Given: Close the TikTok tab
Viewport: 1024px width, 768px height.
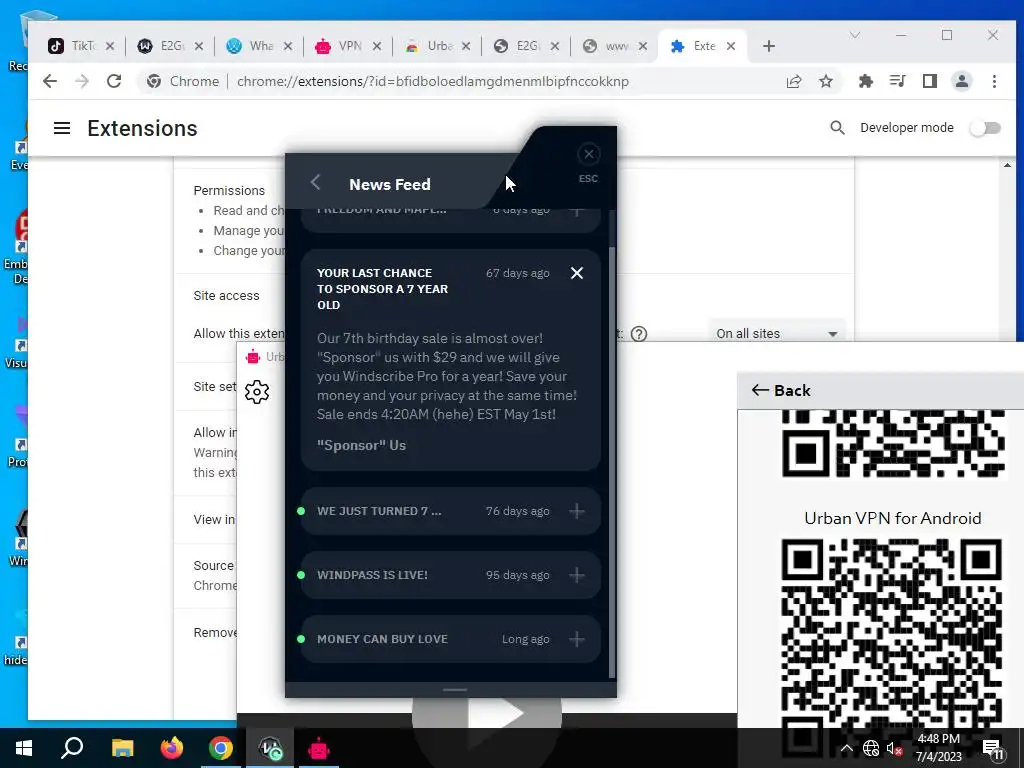Looking at the screenshot, I should pos(110,46).
